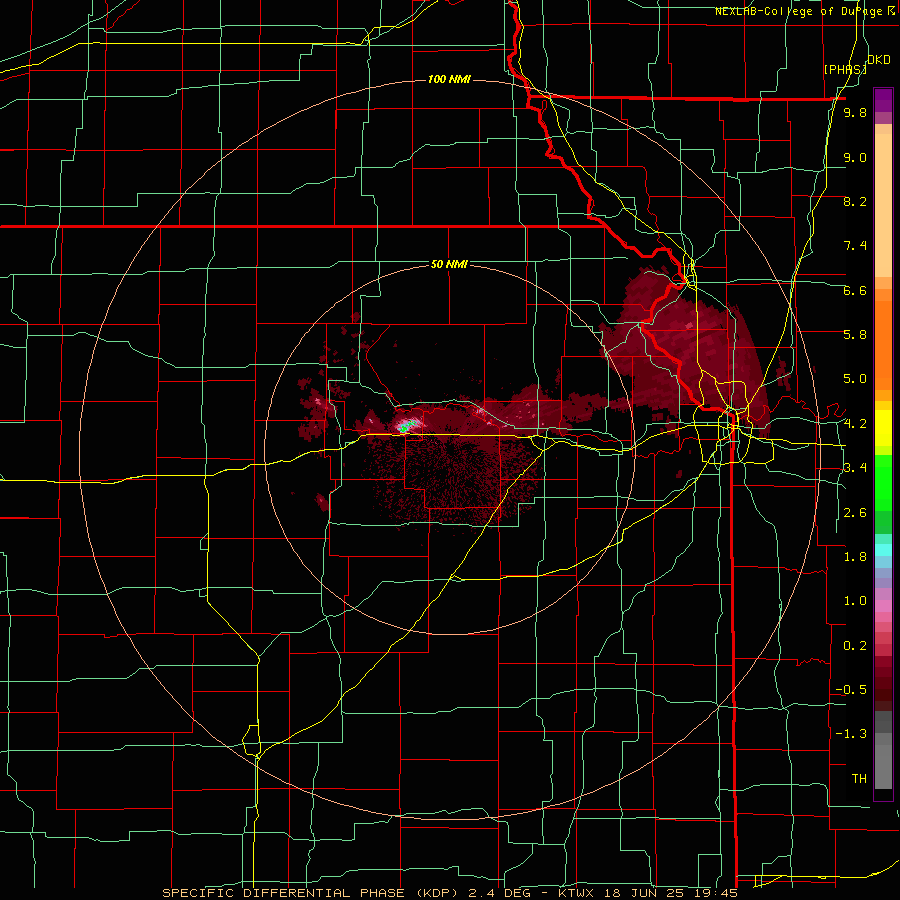Click the 0.2 value on the color scale
The image size is (900, 900).
pos(855,645)
